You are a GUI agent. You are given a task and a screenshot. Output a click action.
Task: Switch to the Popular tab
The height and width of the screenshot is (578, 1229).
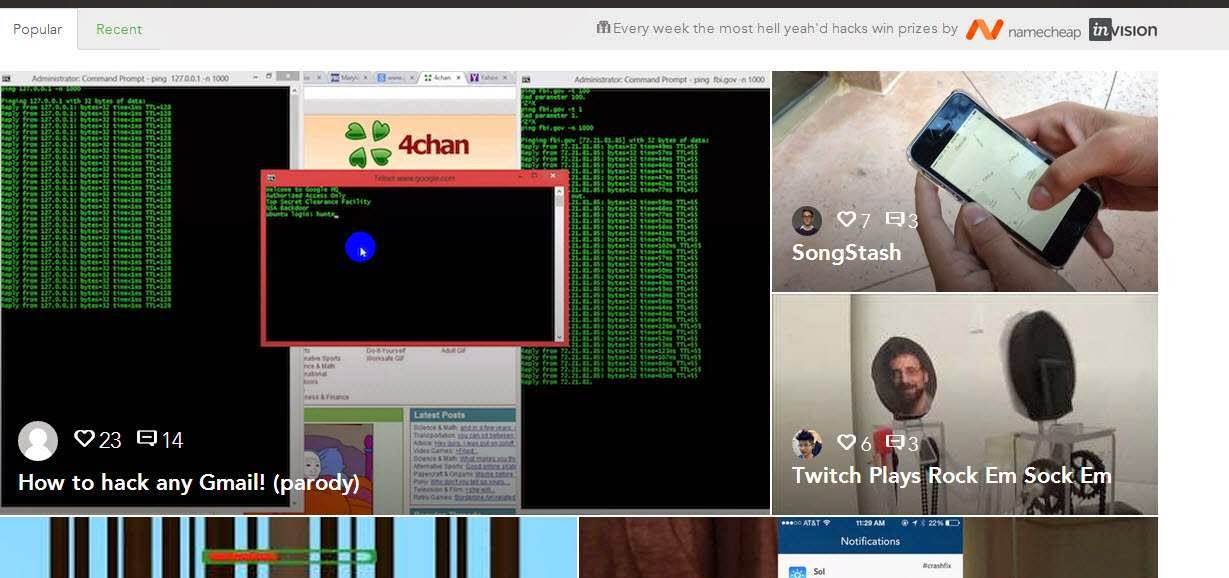38,29
